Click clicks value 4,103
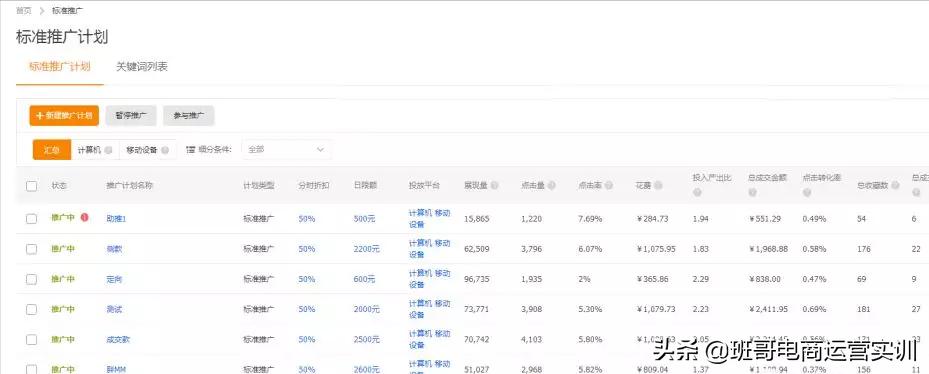The image size is (929, 374). 531,340
